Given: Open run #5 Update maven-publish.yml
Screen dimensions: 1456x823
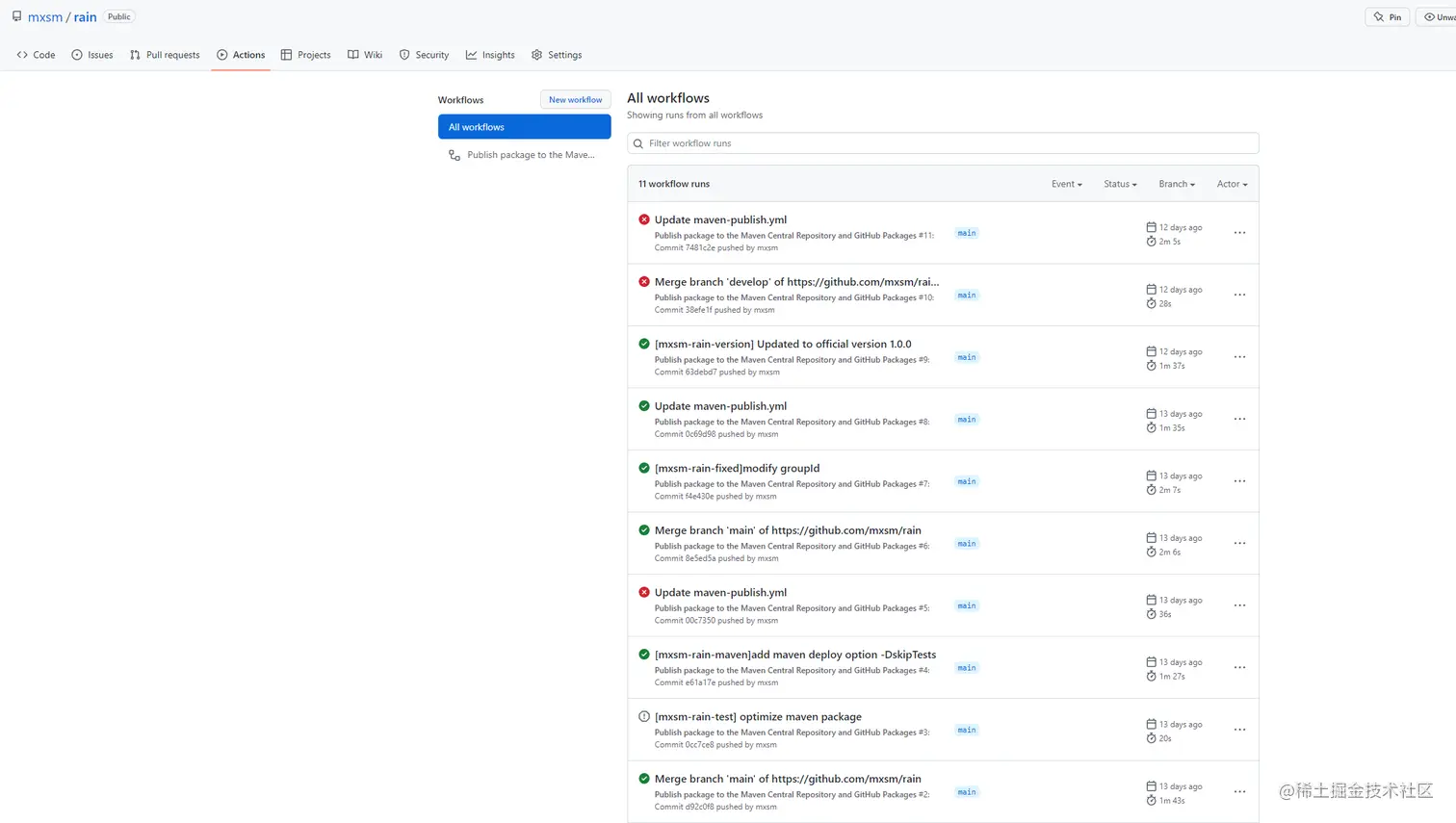Looking at the screenshot, I should [x=720, y=592].
